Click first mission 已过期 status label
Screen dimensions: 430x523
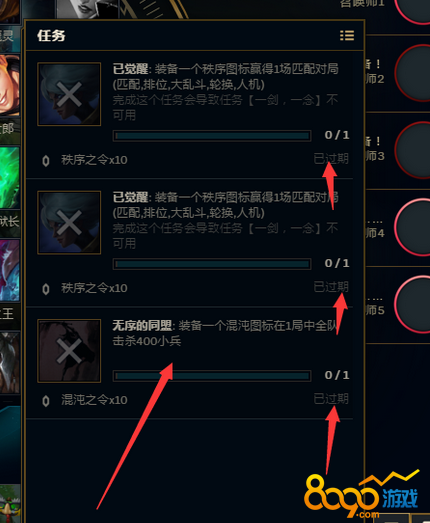pos(331,159)
